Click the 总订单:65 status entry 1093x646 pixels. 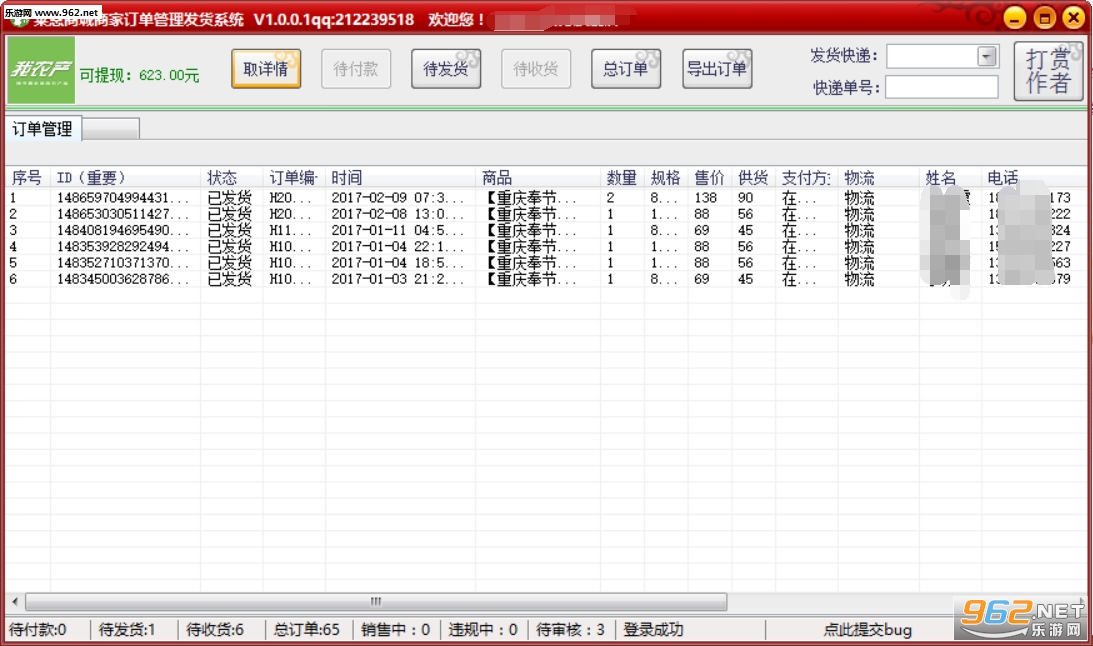click(x=307, y=630)
